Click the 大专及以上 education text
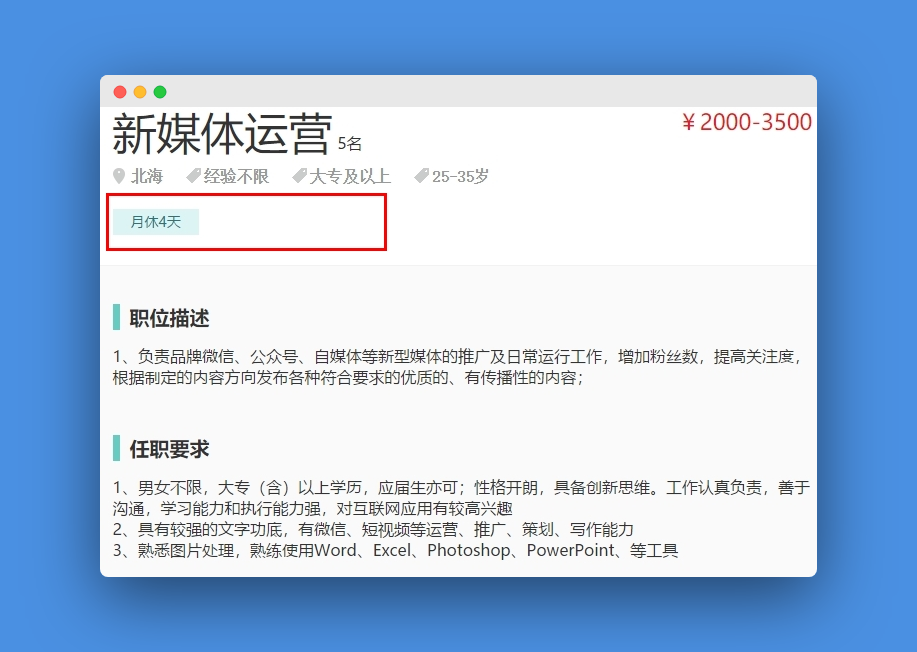 350,176
